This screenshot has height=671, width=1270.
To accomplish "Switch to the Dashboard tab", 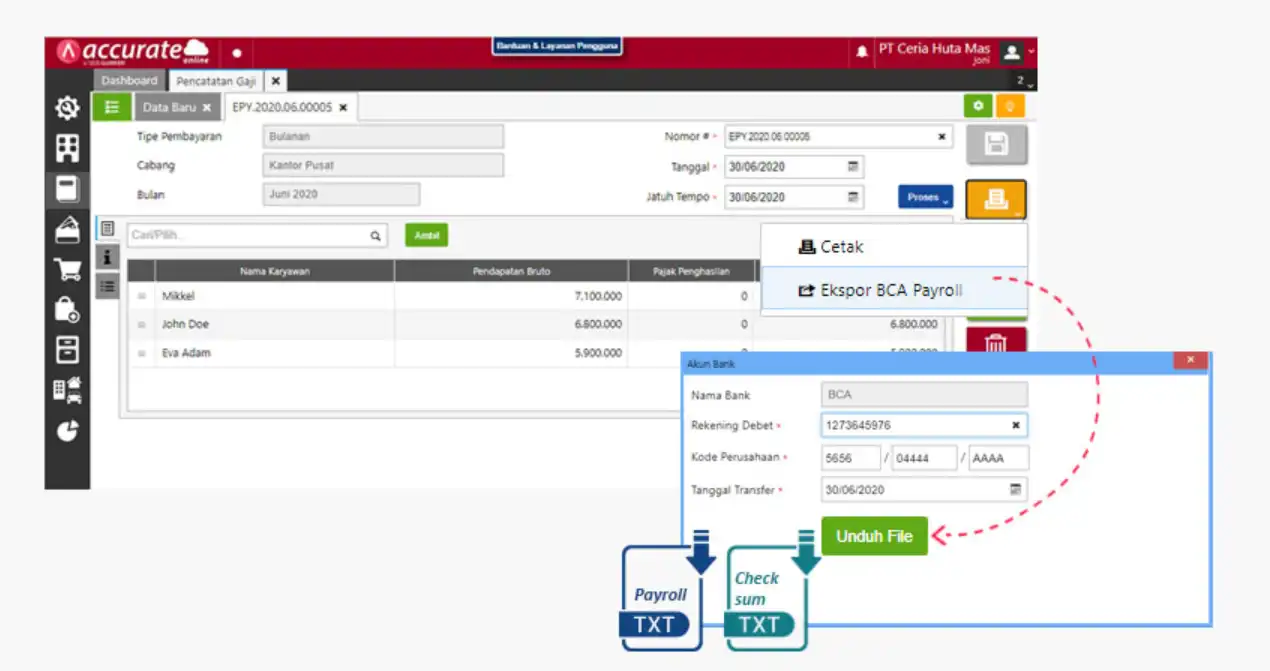I will (129, 80).
